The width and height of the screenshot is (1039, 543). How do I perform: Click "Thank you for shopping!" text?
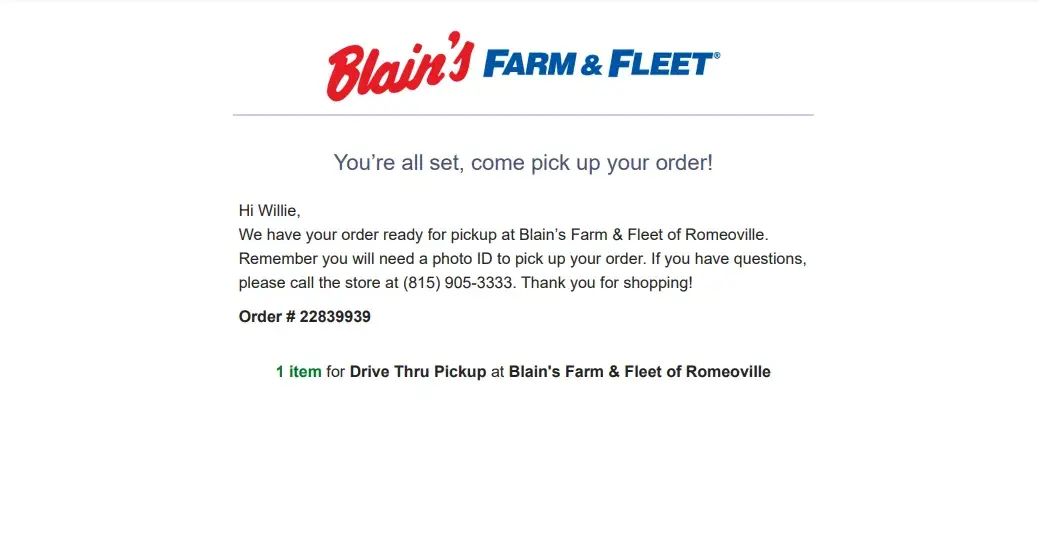pyautogui.click(x=607, y=283)
